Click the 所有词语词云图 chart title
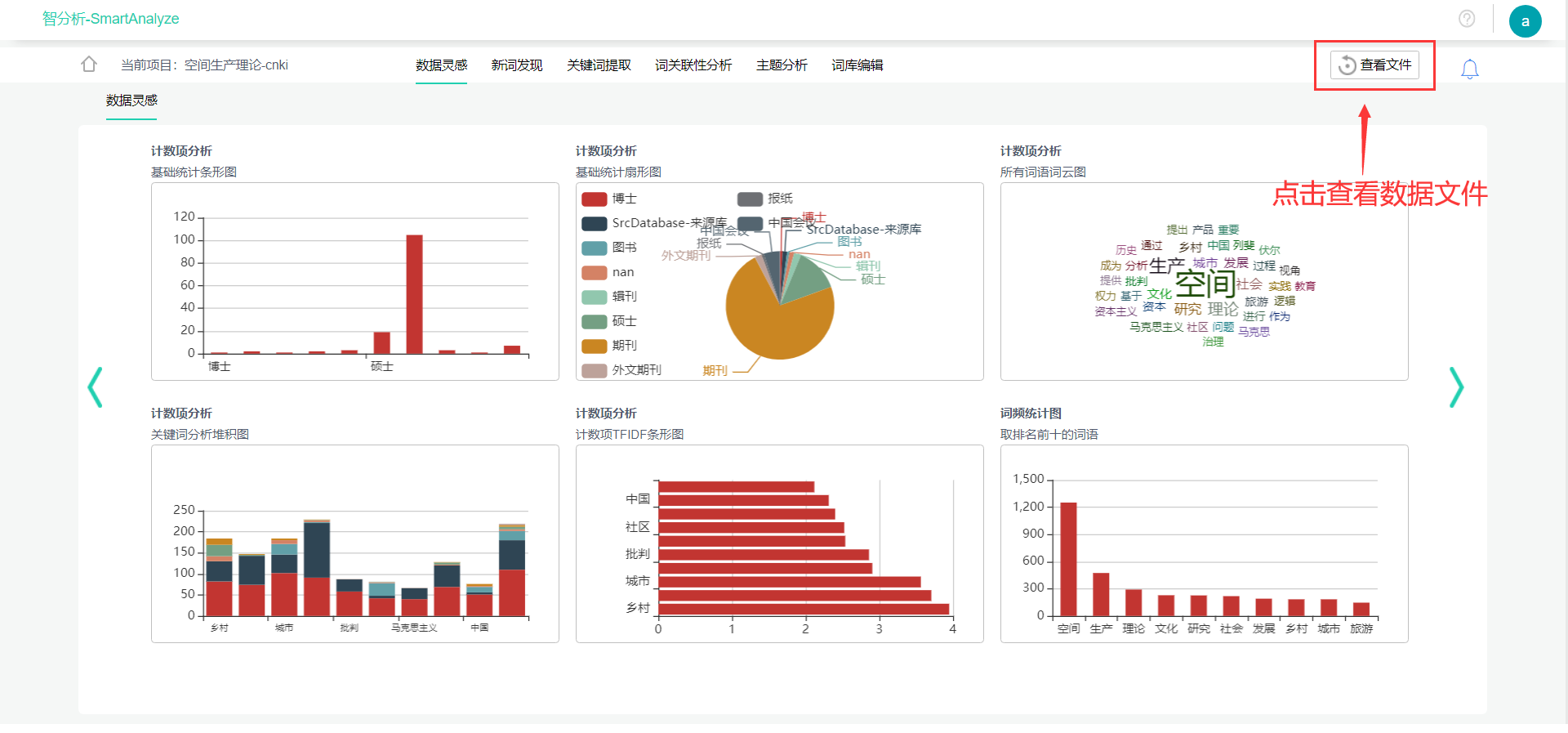Screen dimensions: 1568x733 point(1044,172)
